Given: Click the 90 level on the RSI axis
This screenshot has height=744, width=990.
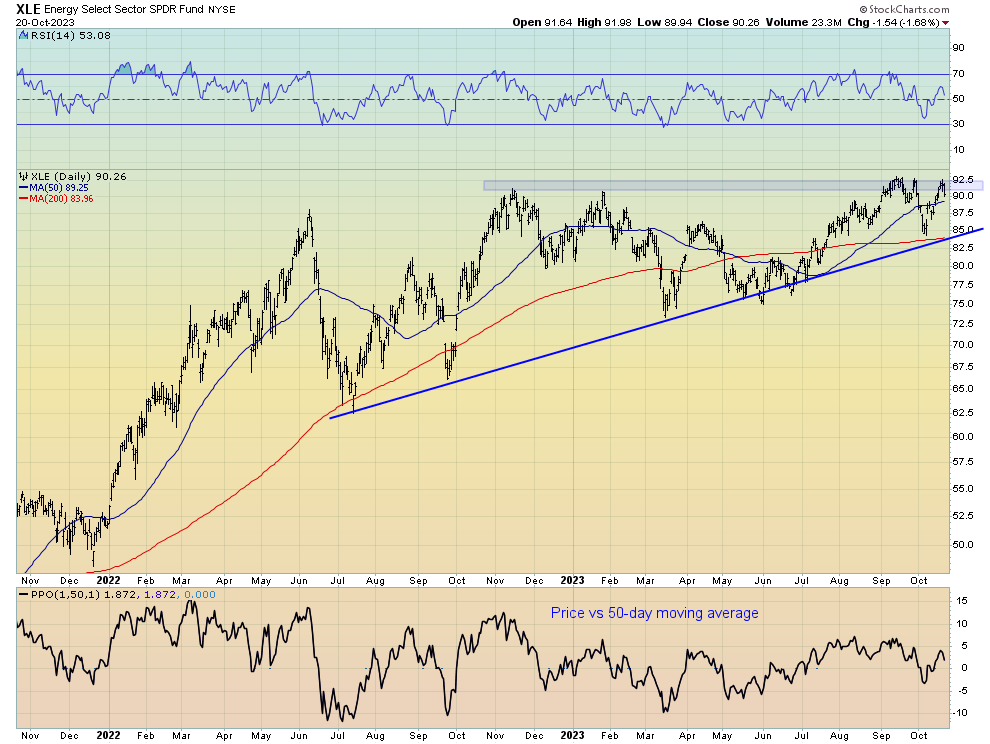Looking at the screenshot, I should [x=958, y=48].
